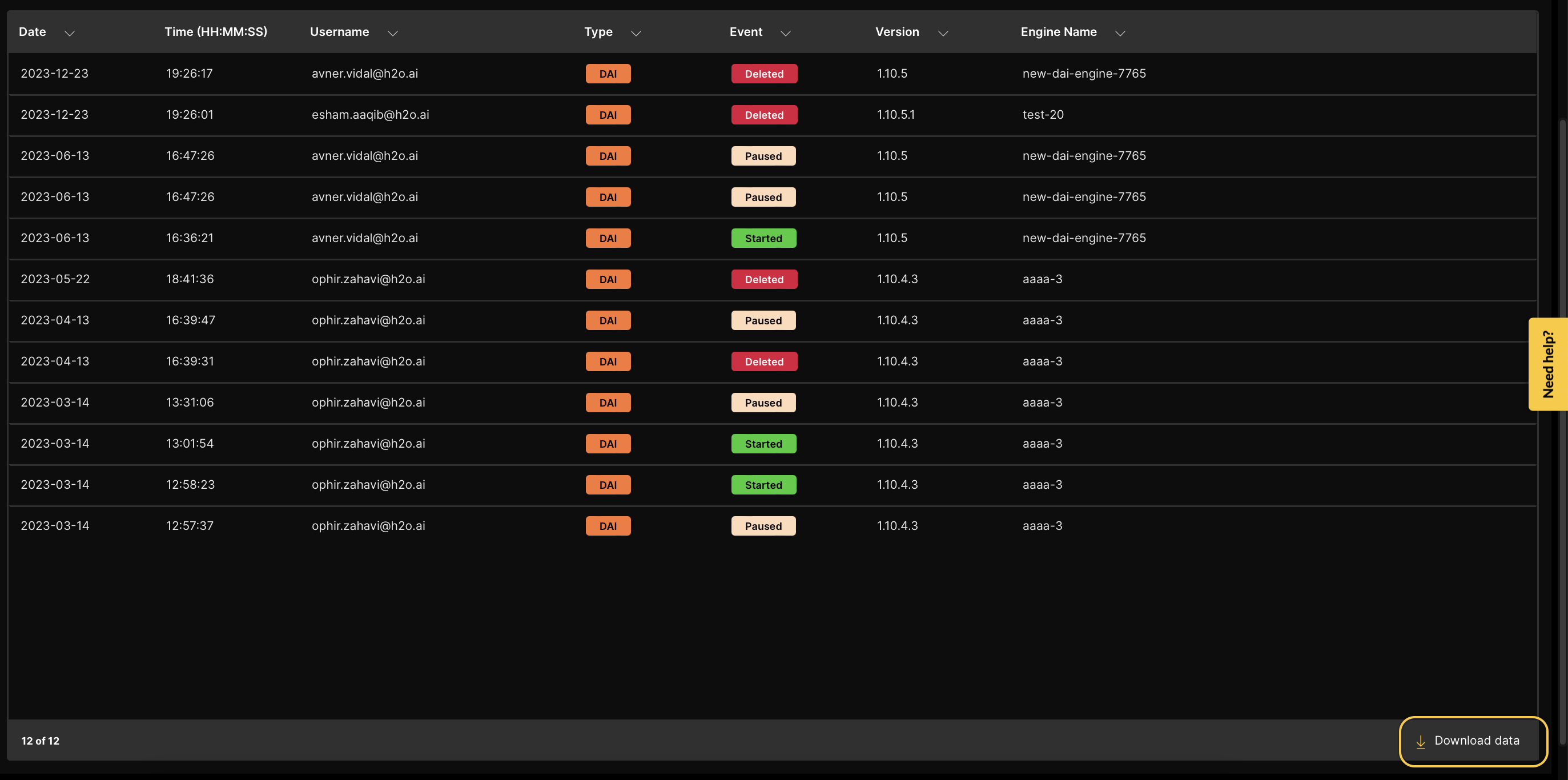Click the Paused badge at 12:57:37

pyautogui.click(x=763, y=526)
